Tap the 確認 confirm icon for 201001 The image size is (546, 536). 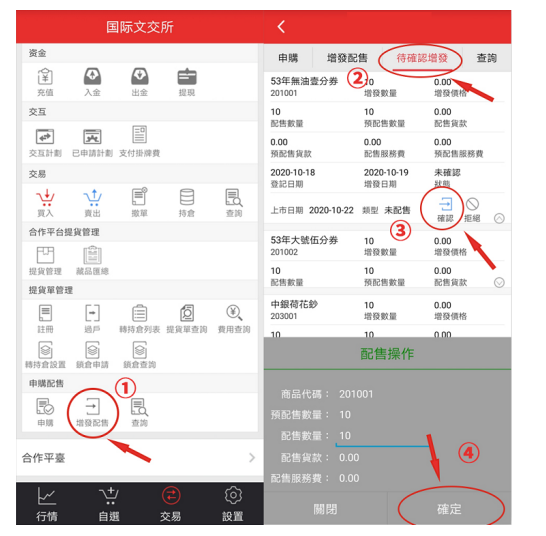[x=445, y=209]
